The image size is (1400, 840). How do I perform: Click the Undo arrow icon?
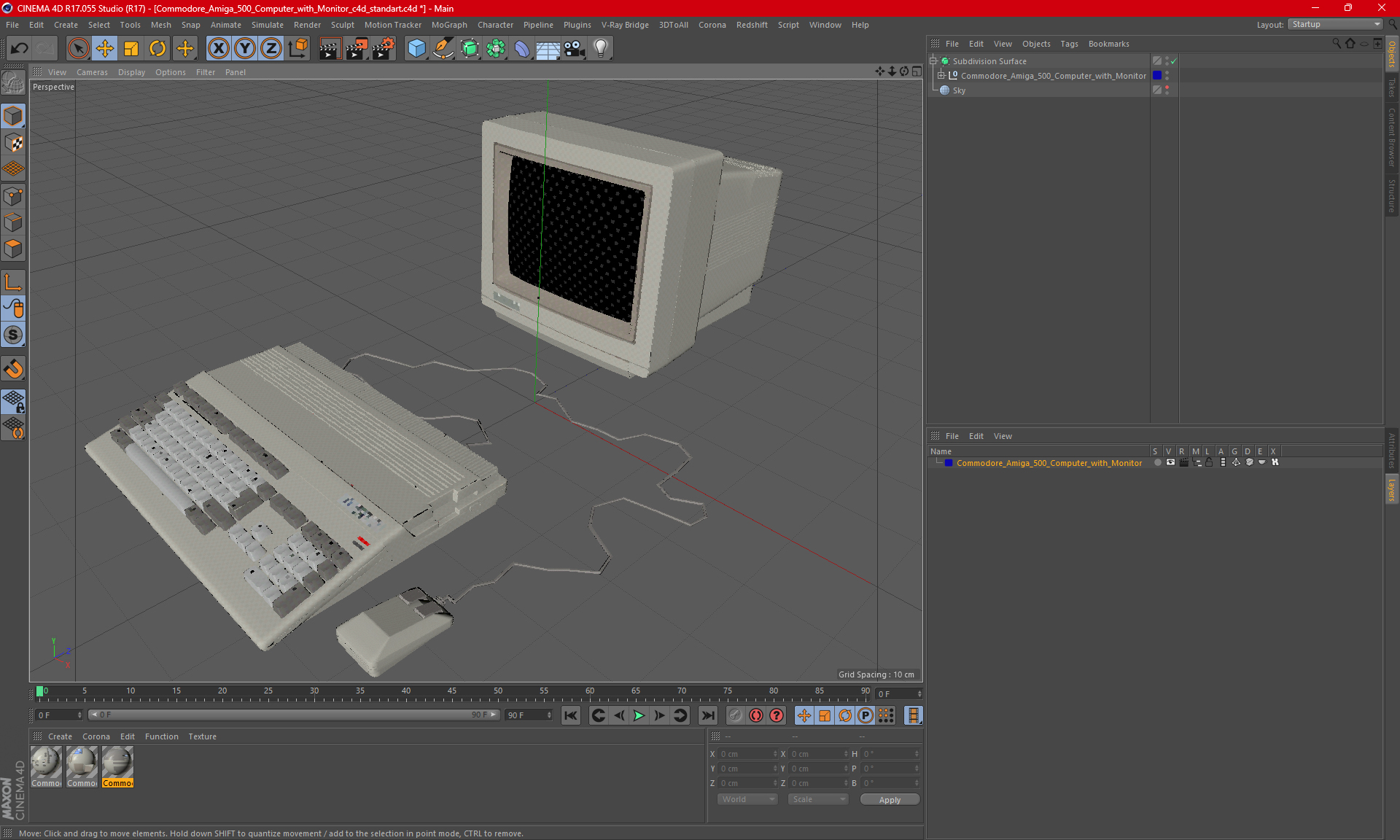[x=19, y=49]
